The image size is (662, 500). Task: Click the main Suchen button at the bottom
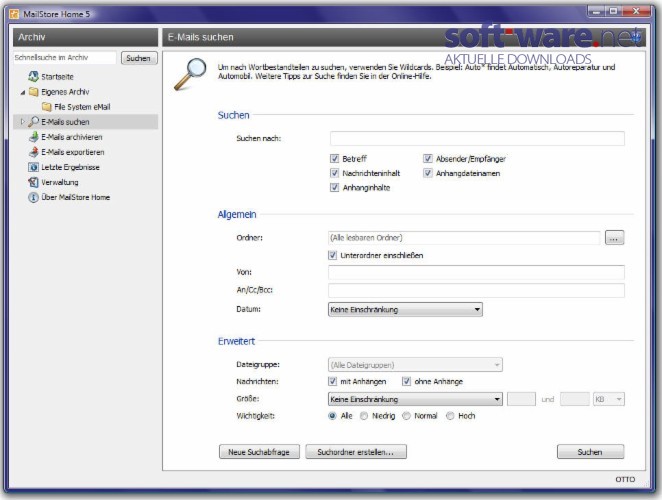coord(590,452)
